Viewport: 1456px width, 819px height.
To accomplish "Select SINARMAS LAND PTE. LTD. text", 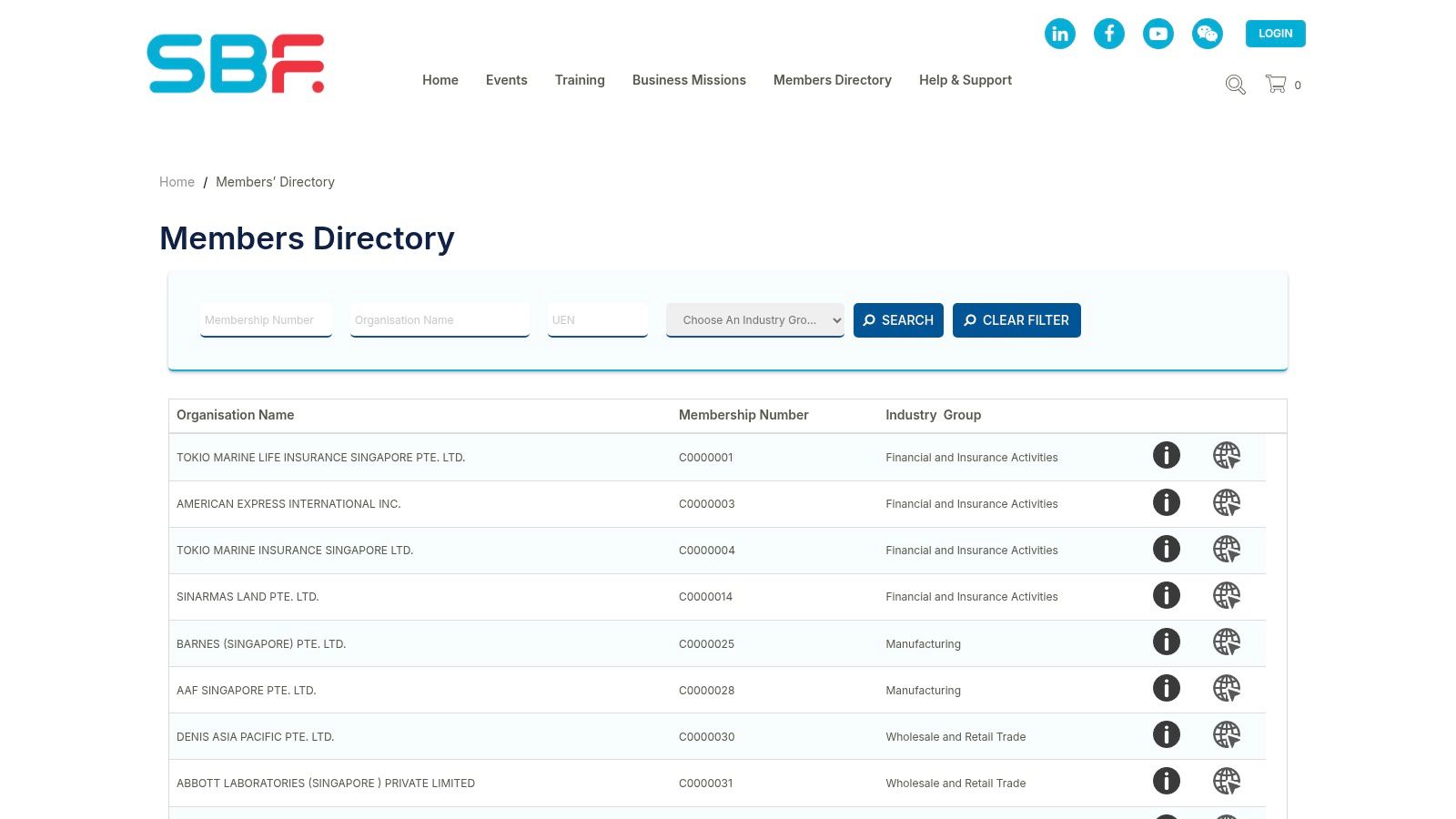I will [x=248, y=597].
